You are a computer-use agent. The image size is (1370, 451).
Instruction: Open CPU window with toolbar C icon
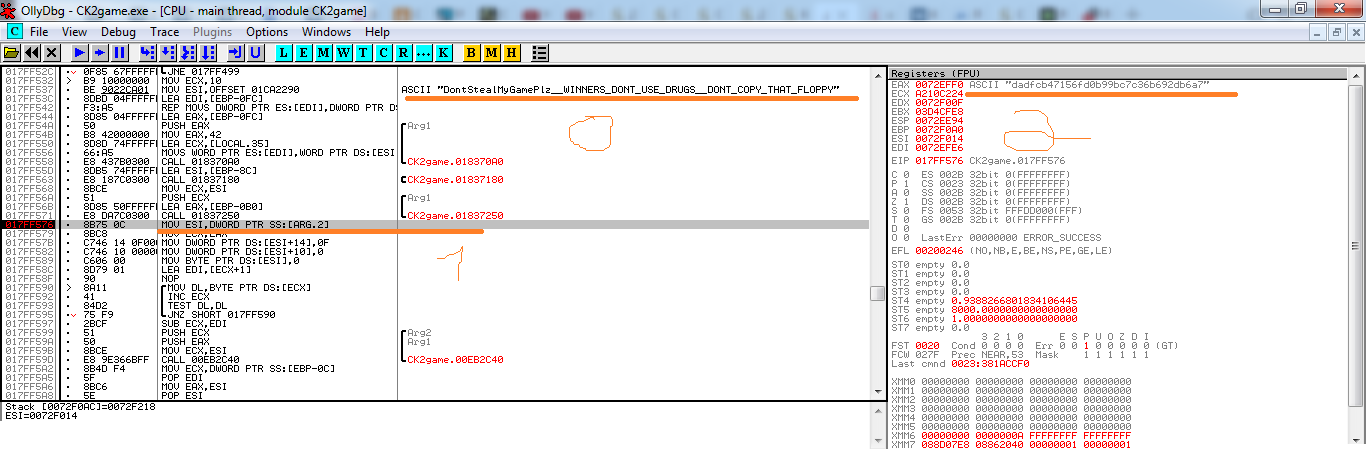[x=383, y=52]
